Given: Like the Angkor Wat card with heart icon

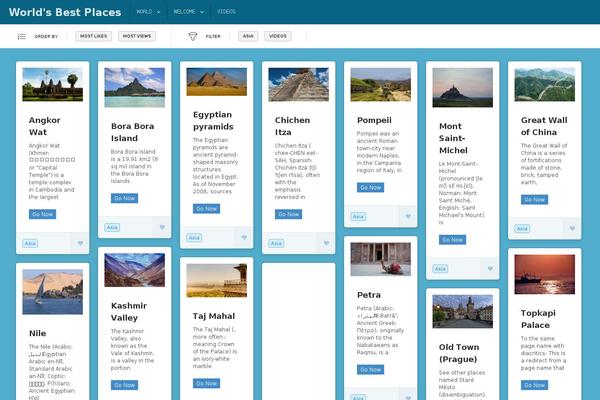Looking at the screenshot, I should click(x=80, y=243).
